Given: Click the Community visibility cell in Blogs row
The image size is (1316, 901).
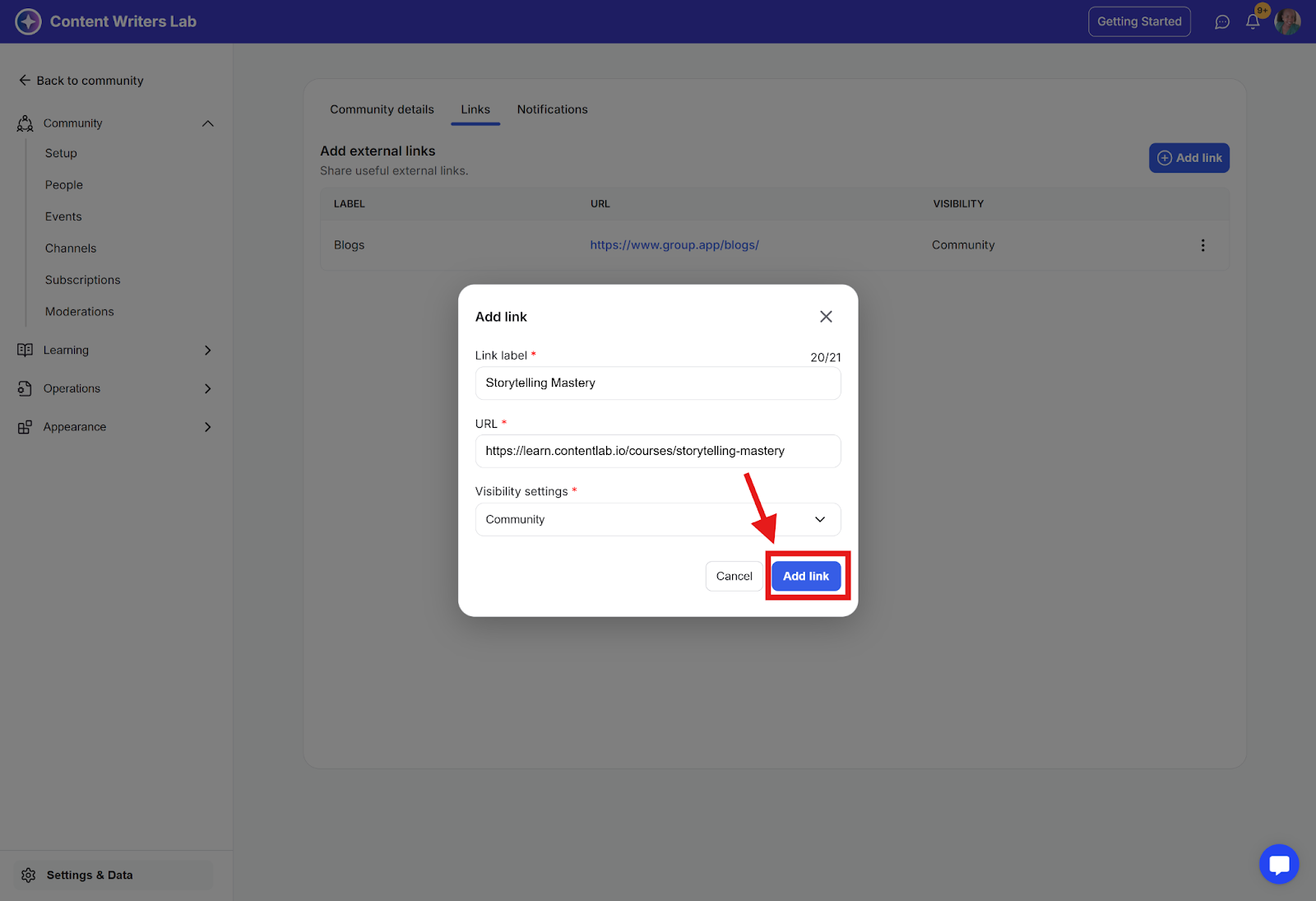Looking at the screenshot, I should tap(963, 245).
